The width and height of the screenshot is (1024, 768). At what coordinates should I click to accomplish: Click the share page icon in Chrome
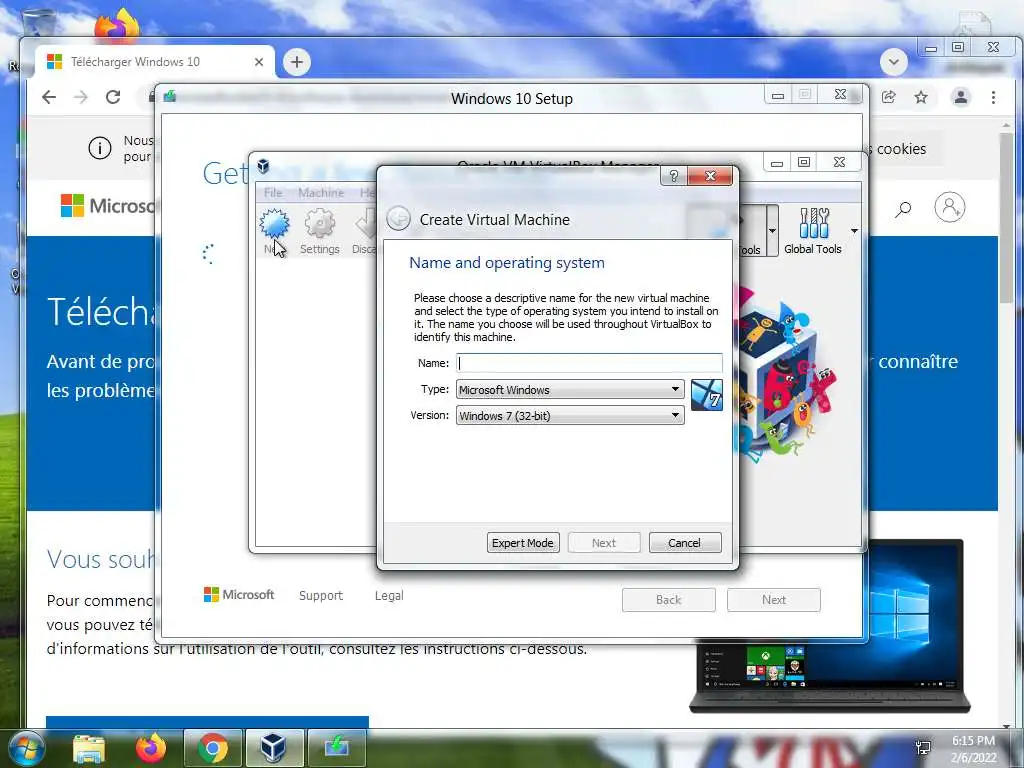point(888,97)
